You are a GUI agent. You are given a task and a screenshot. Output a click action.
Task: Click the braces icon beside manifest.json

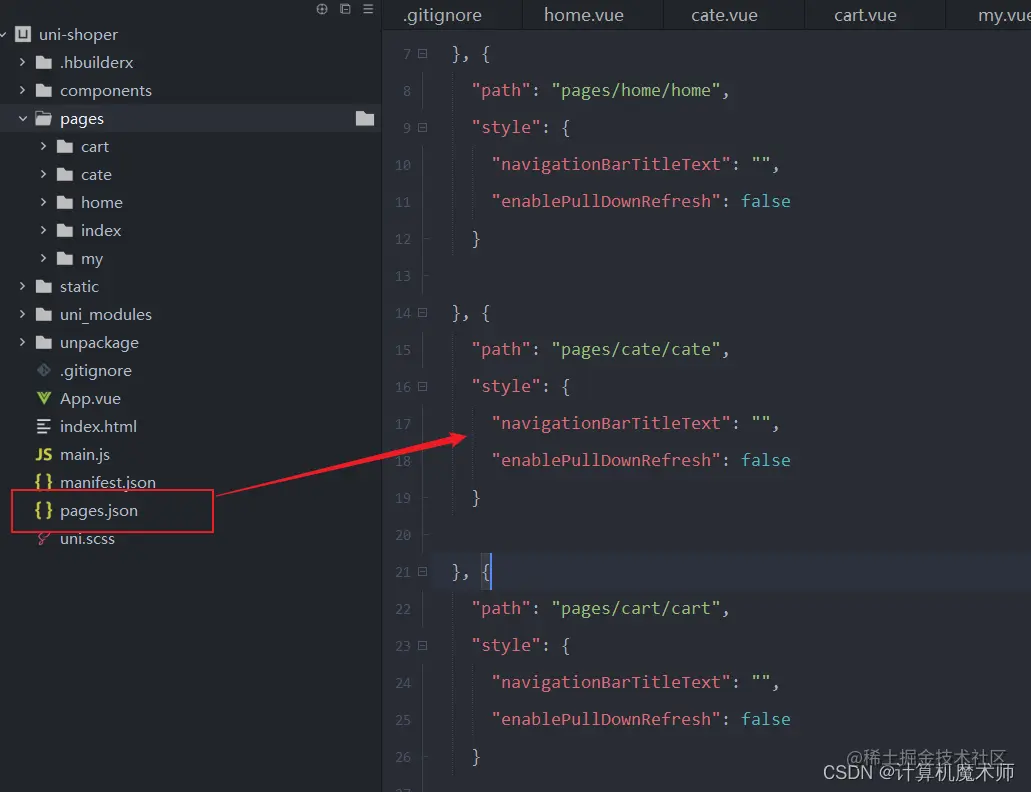pos(44,482)
